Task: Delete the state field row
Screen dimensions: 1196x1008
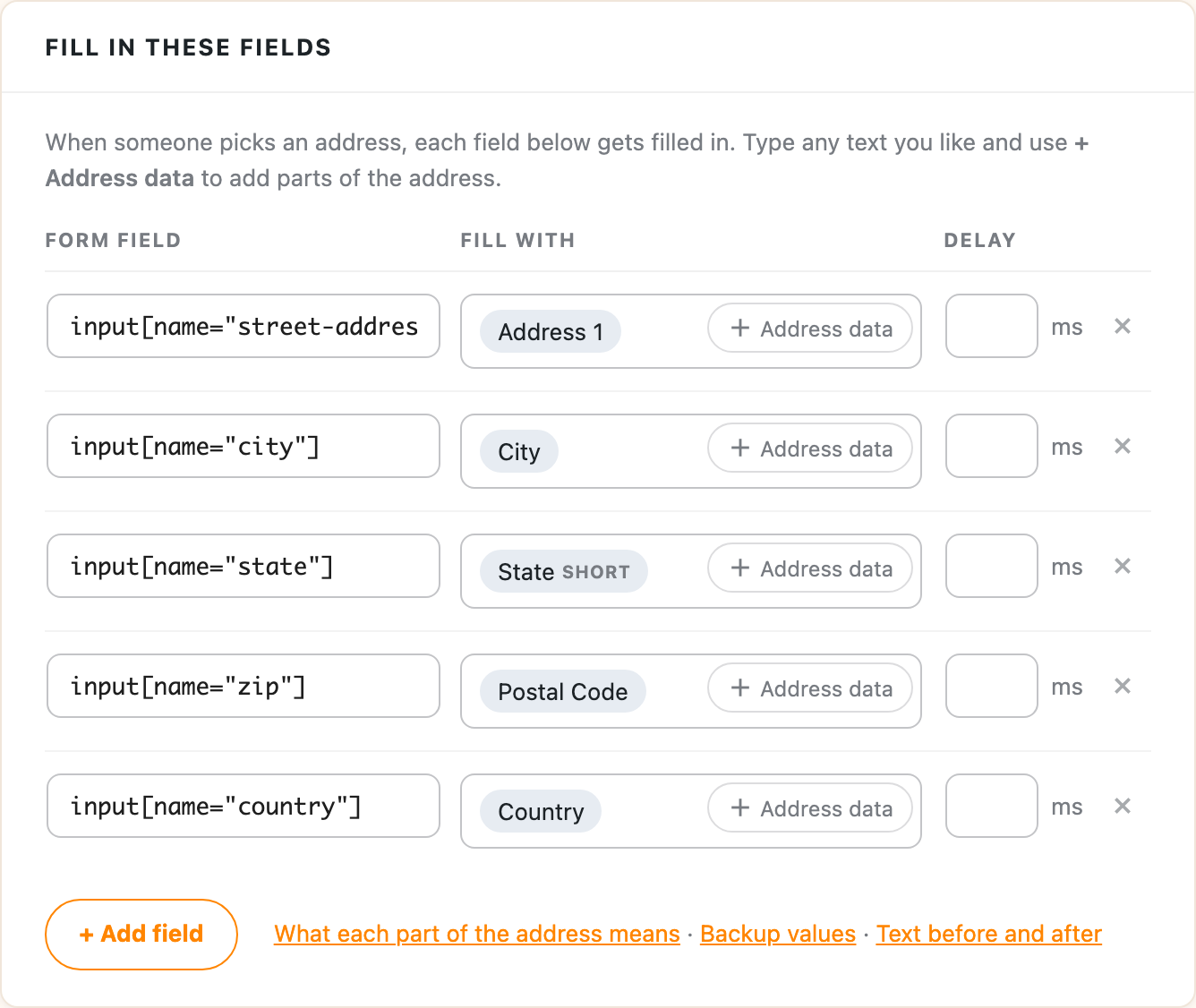Action: 1123,567
